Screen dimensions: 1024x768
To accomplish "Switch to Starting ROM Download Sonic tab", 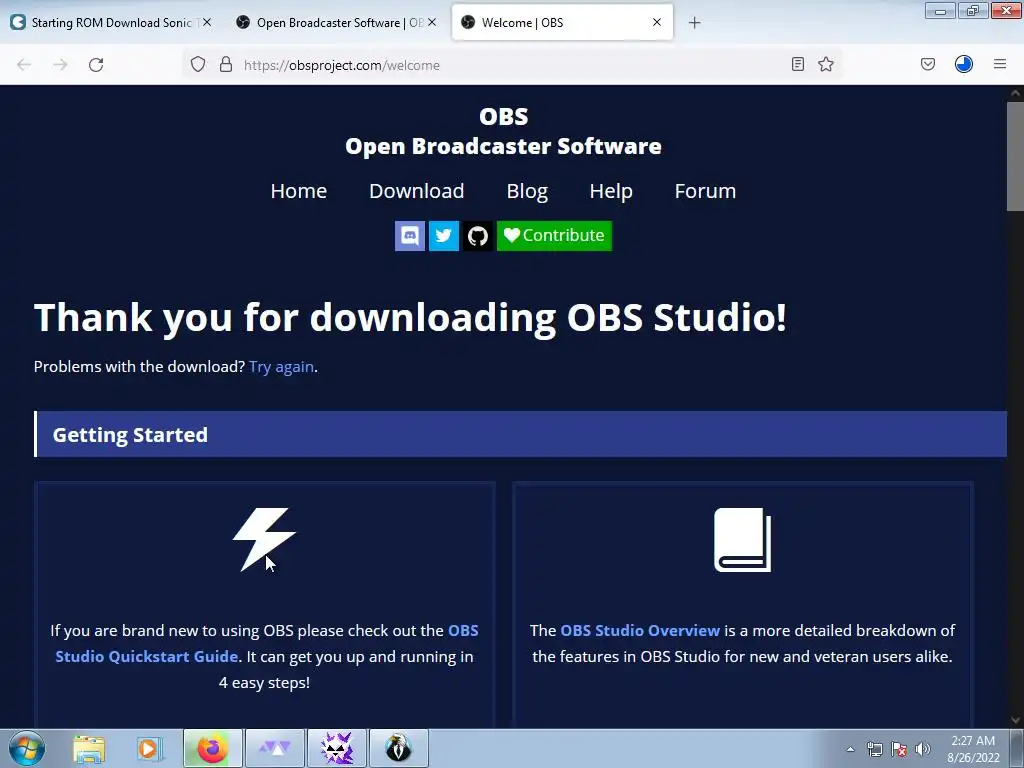I will point(111,23).
